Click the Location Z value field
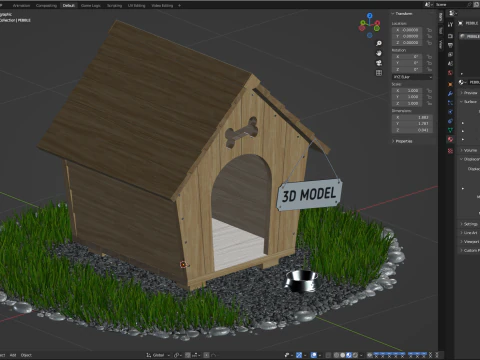This screenshot has width=480, height=360. tap(407, 43)
